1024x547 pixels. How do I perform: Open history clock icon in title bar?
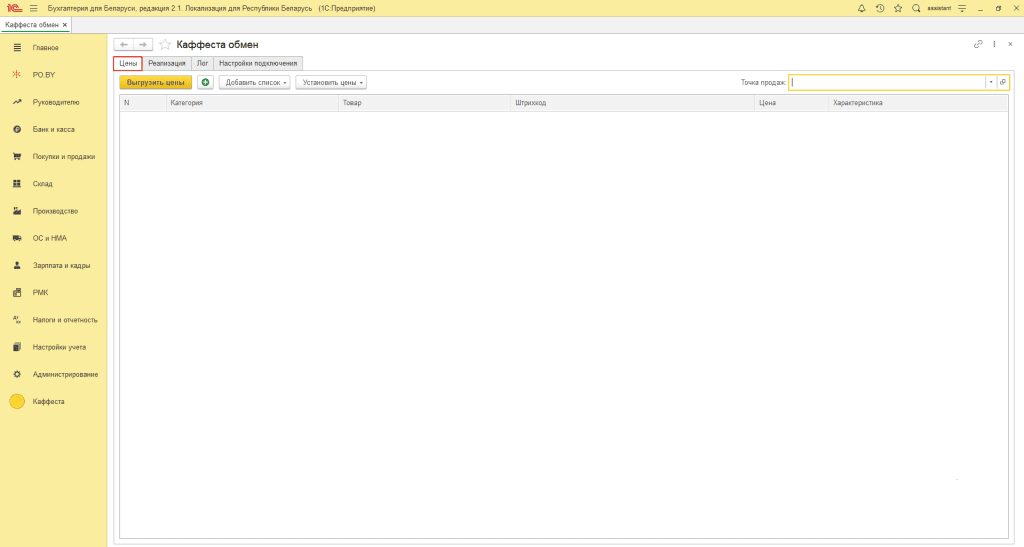880,8
